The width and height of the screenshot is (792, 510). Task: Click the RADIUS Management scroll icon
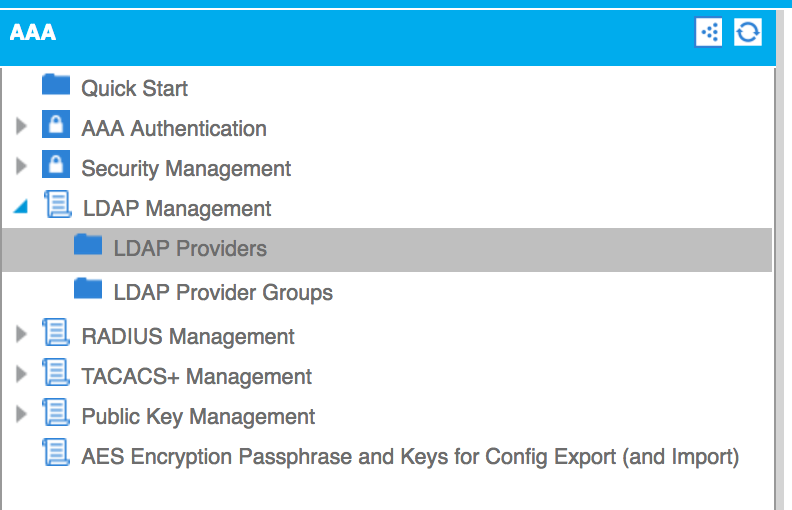point(56,332)
